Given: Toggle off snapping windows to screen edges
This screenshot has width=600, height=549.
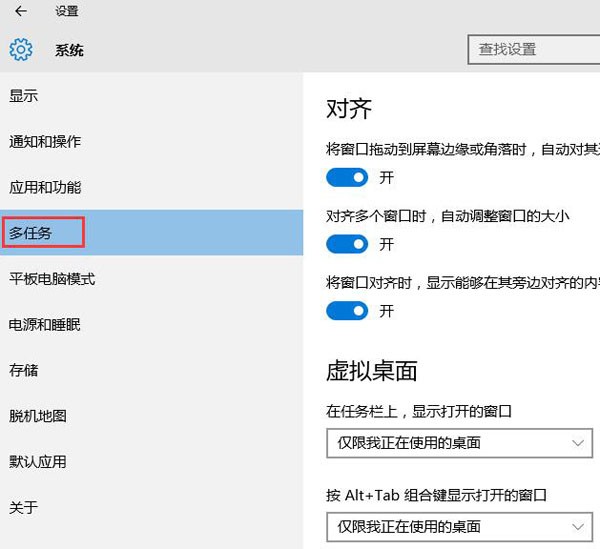Looking at the screenshot, I should coord(347,178).
